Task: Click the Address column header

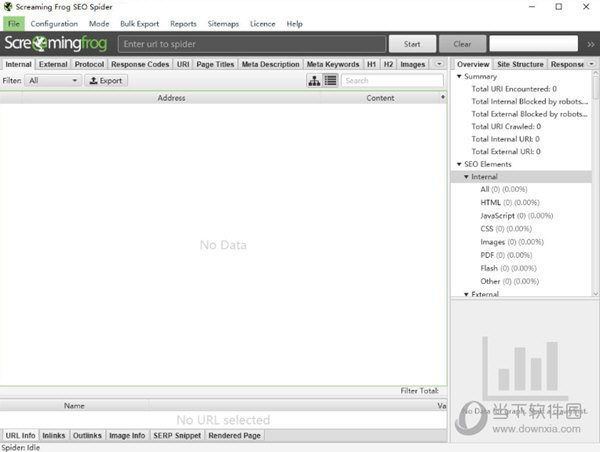Action: point(171,98)
